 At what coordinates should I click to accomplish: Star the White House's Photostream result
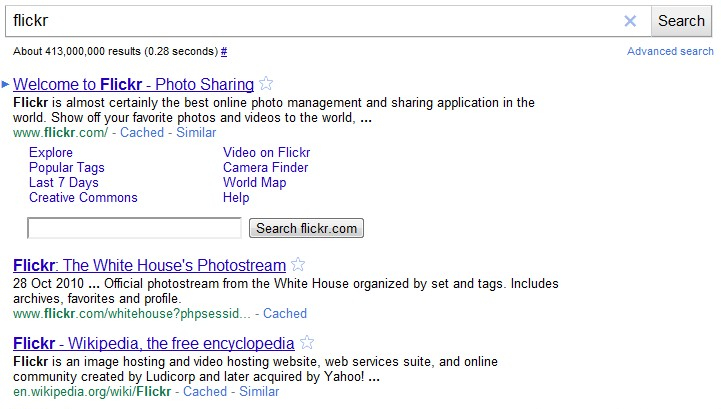[x=298, y=264]
